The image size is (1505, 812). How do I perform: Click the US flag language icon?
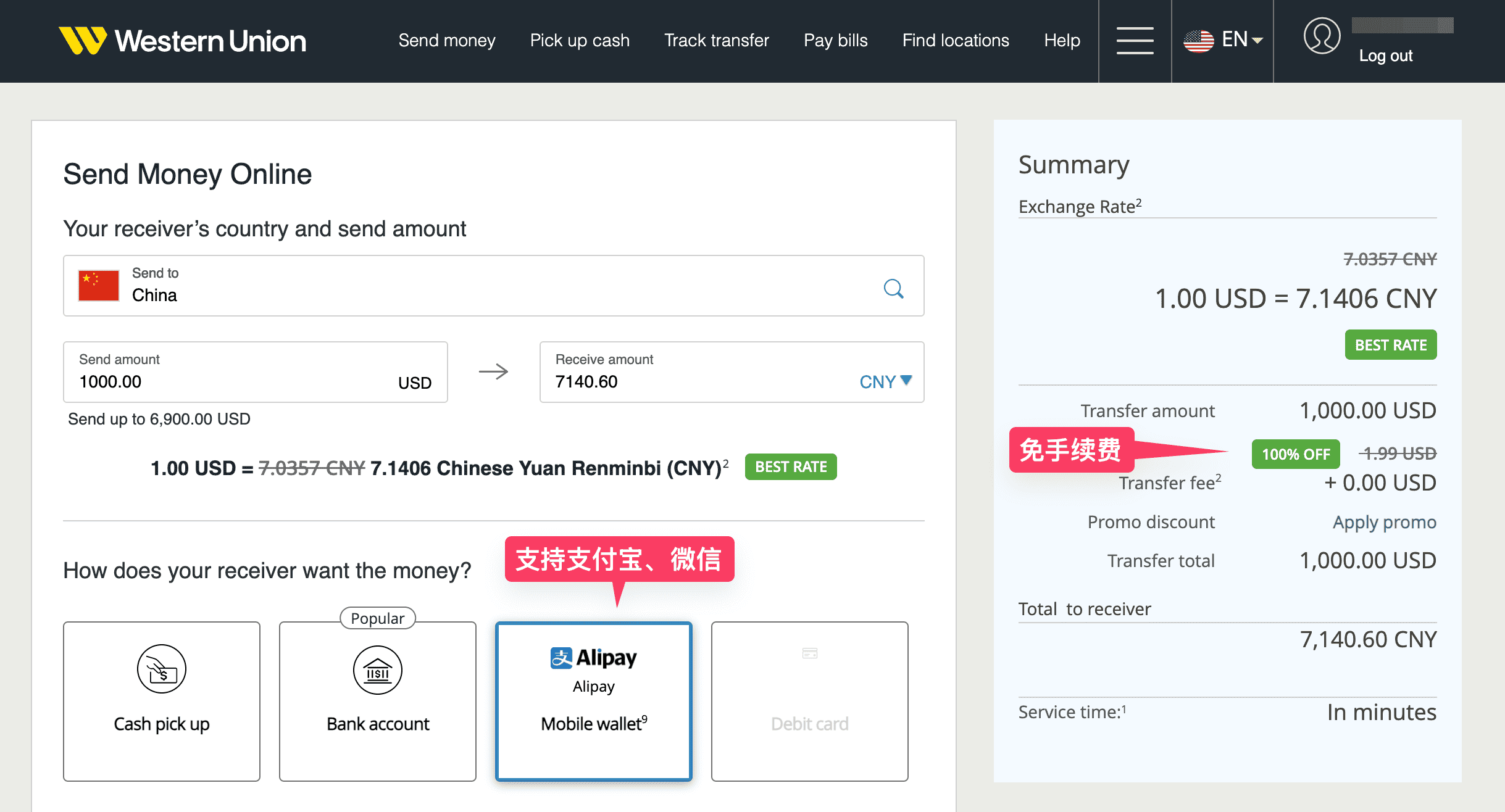point(1198,41)
